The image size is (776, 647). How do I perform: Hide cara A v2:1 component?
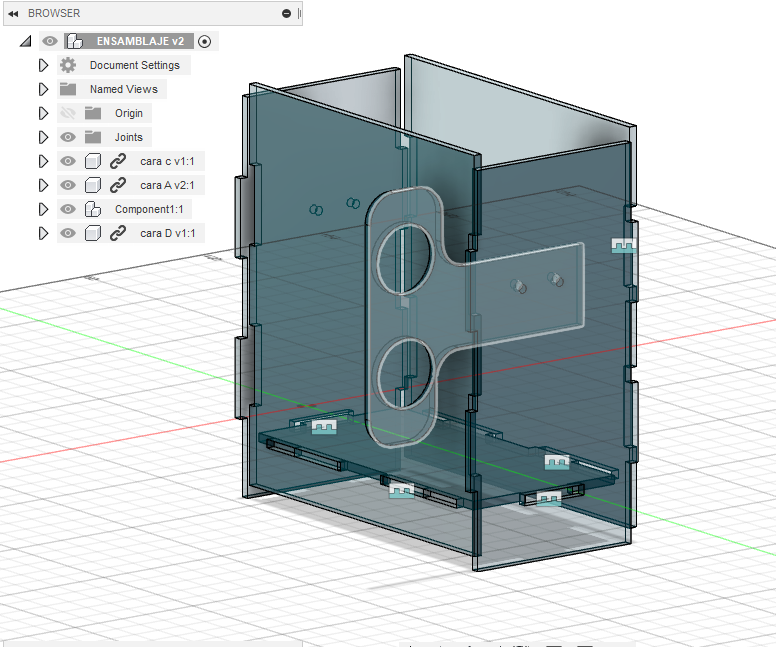[x=68, y=185]
